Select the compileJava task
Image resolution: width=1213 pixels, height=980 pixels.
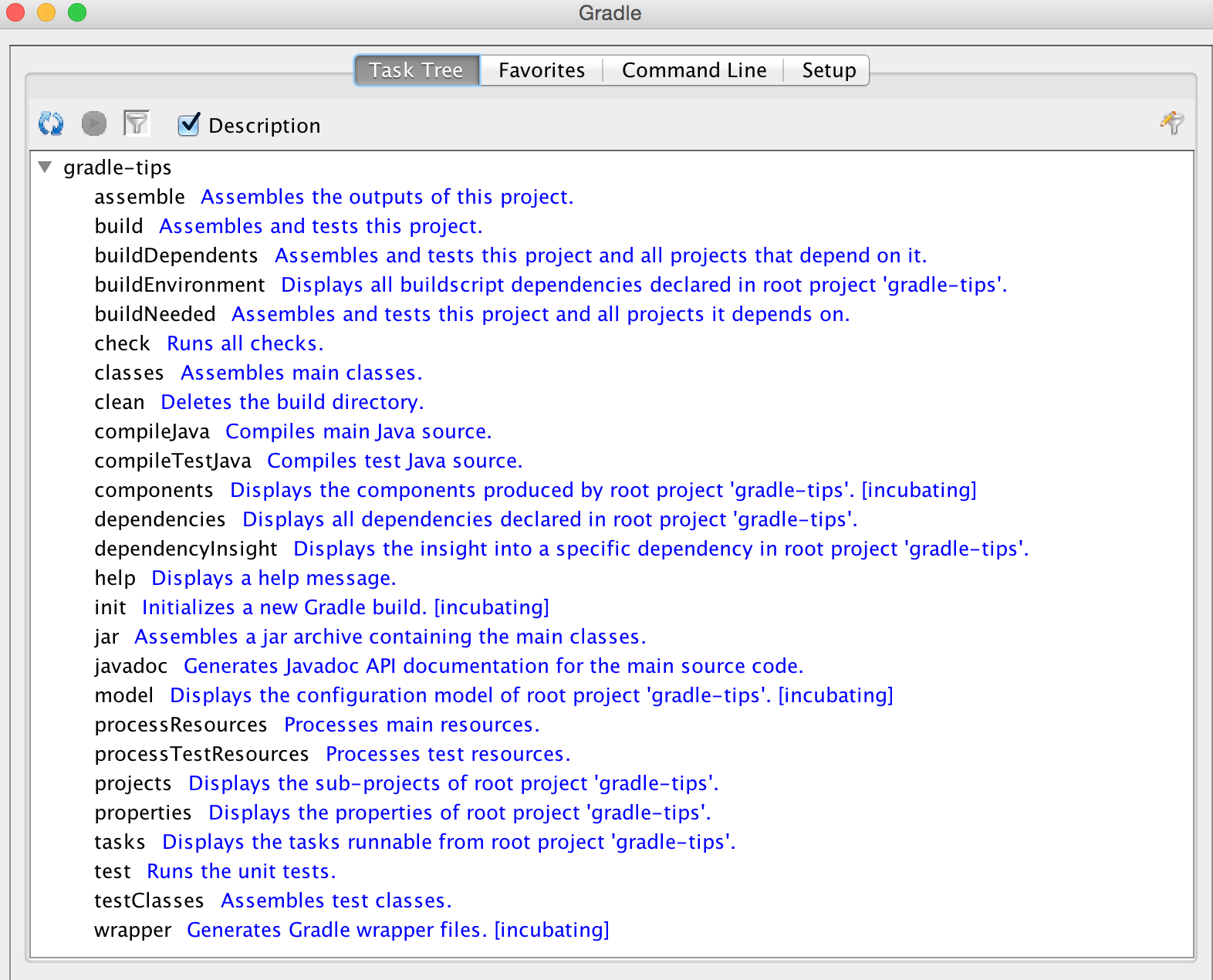292,431
